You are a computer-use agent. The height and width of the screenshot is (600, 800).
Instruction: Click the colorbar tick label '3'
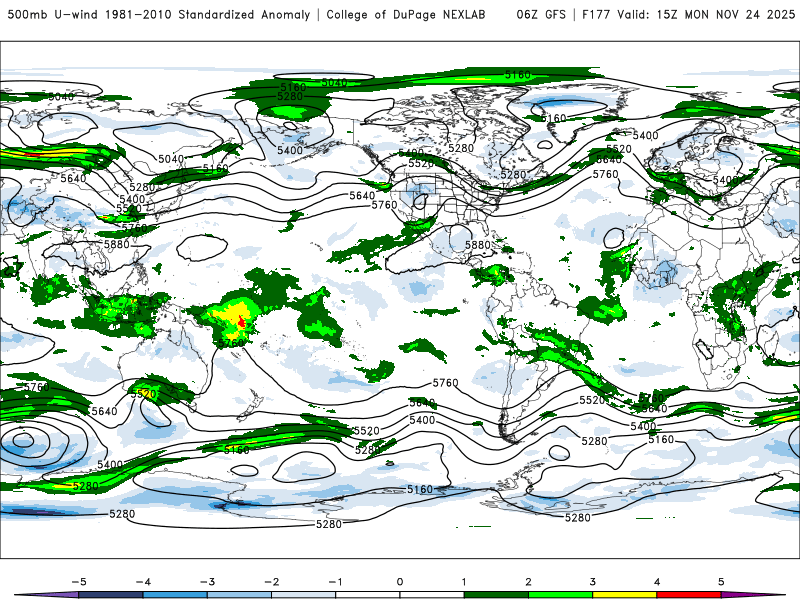[593, 582]
